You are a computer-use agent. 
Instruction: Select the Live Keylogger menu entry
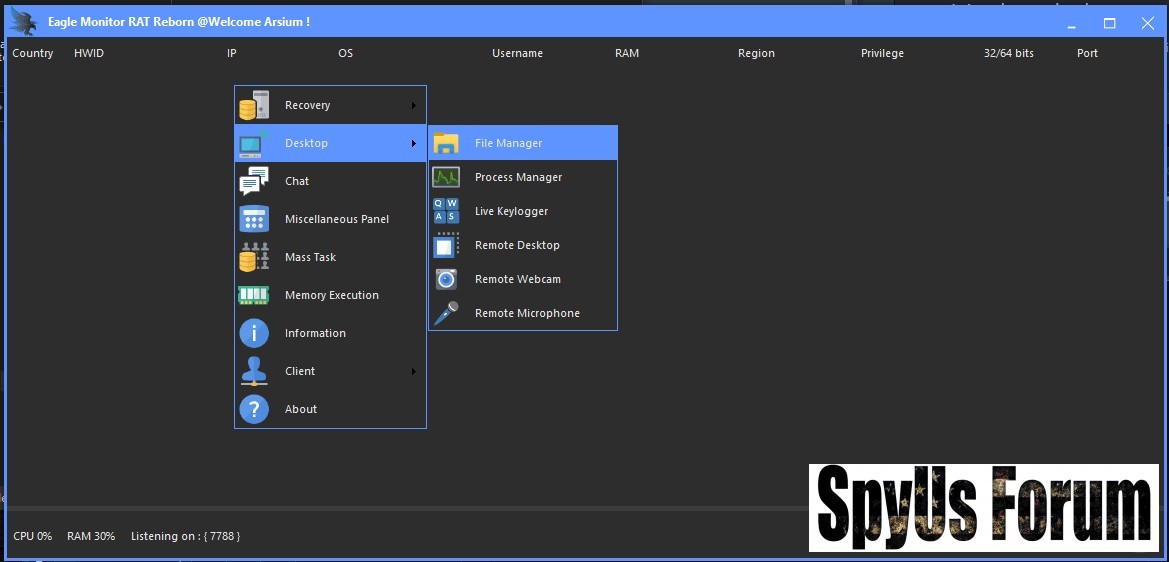(x=511, y=211)
